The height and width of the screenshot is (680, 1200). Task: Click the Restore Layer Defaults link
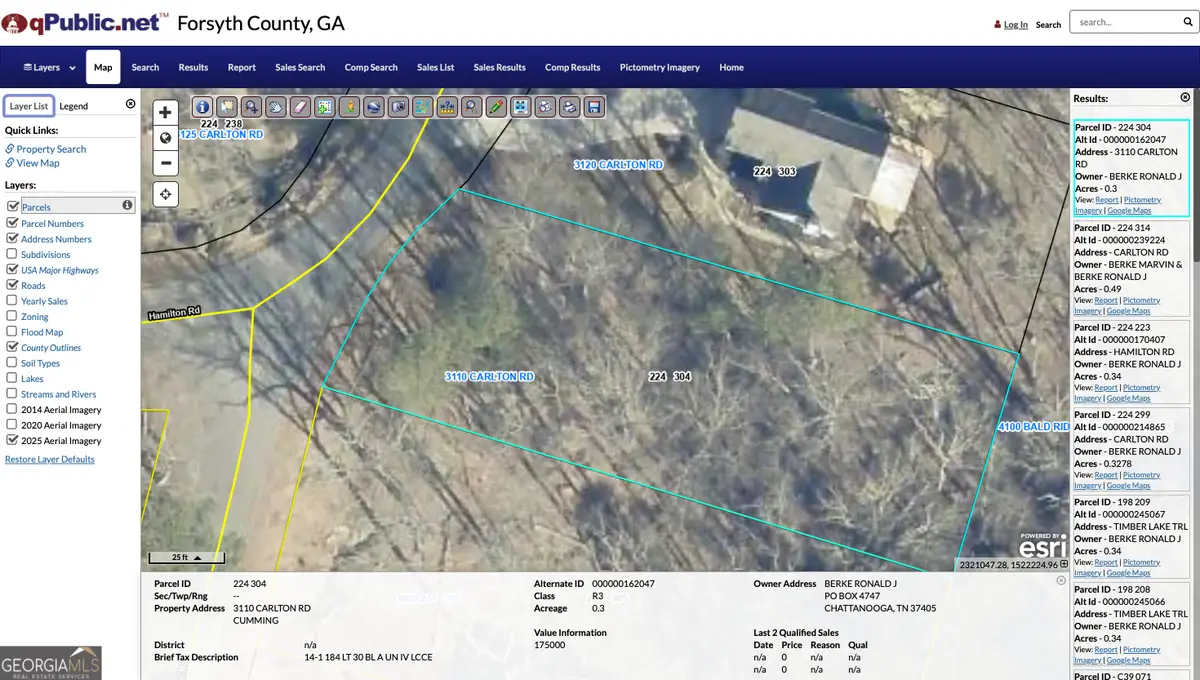[x=50, y=460]
